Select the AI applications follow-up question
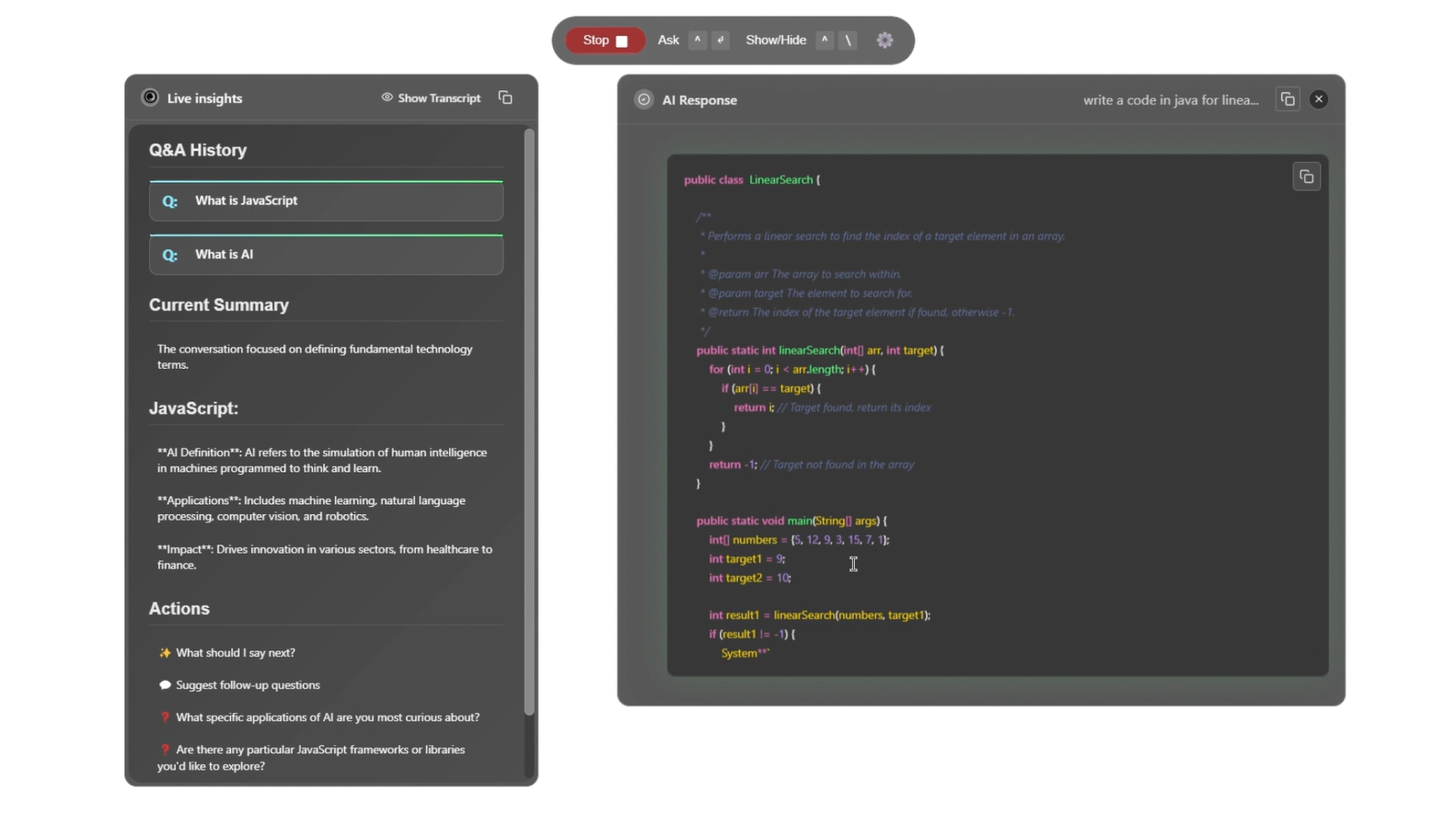 click(319, 717)
